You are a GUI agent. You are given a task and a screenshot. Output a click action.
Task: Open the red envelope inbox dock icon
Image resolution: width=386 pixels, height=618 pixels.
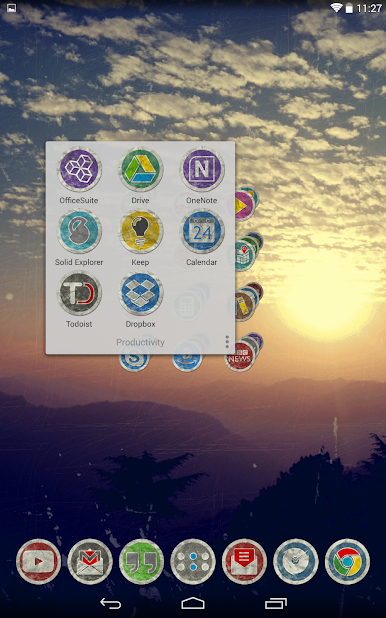coord(244,562)
